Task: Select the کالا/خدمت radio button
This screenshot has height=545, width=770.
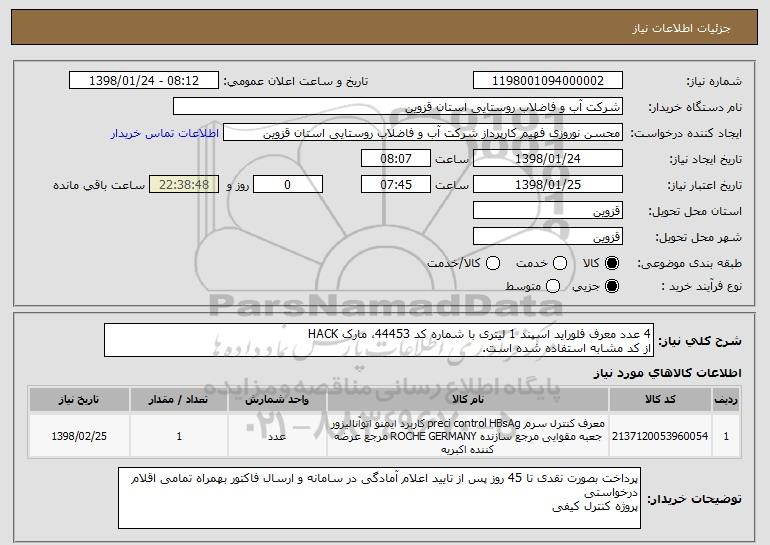Action: click(x=493, y=263)
